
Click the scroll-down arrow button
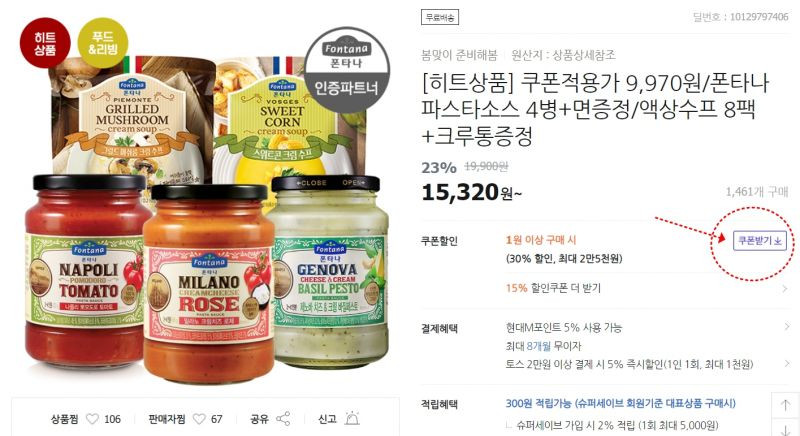point(785,427)
